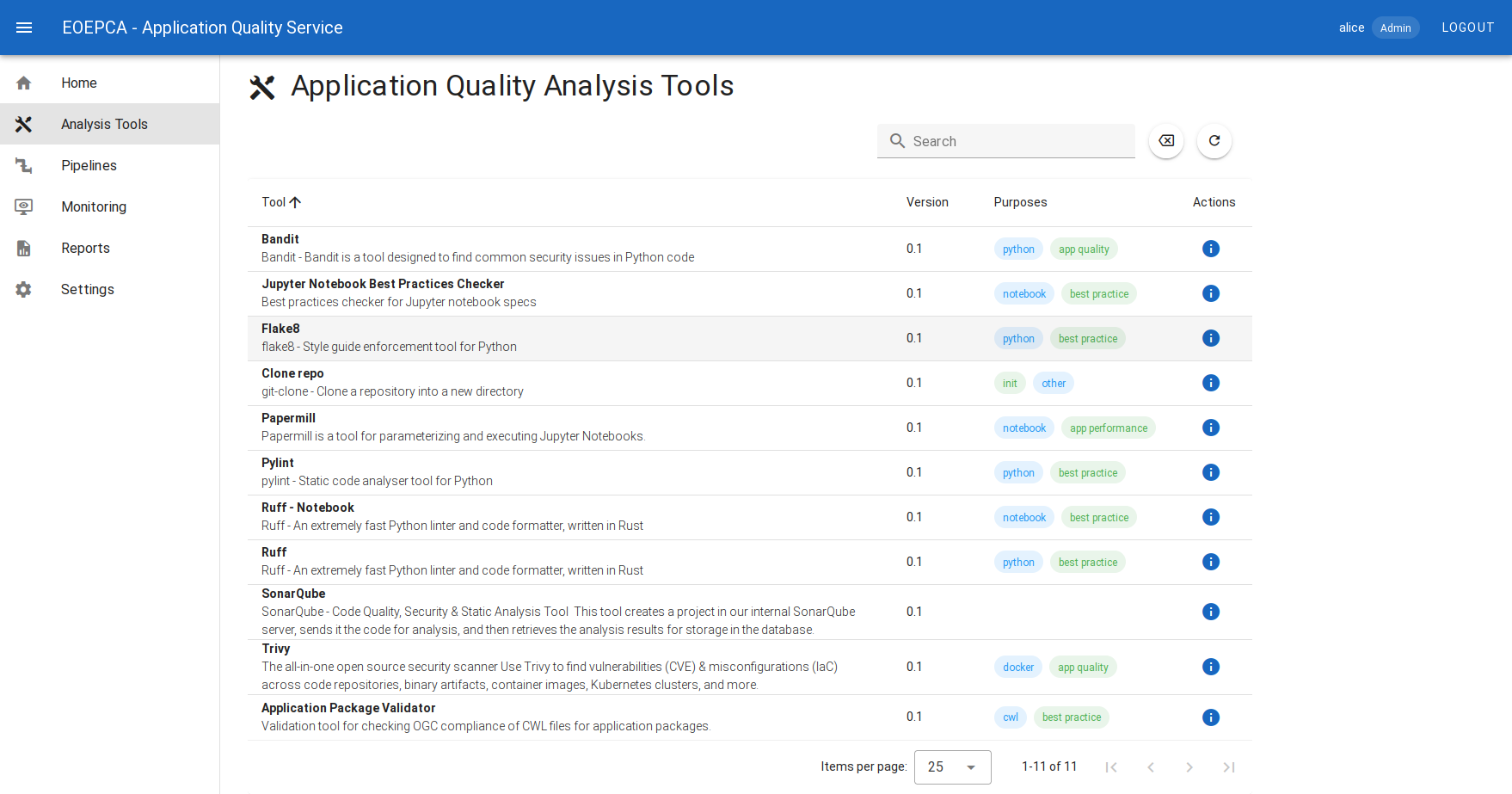Click the Pipelines icon in sidebar
This screenshot has width=1512, height=794.
coord(24,165)
